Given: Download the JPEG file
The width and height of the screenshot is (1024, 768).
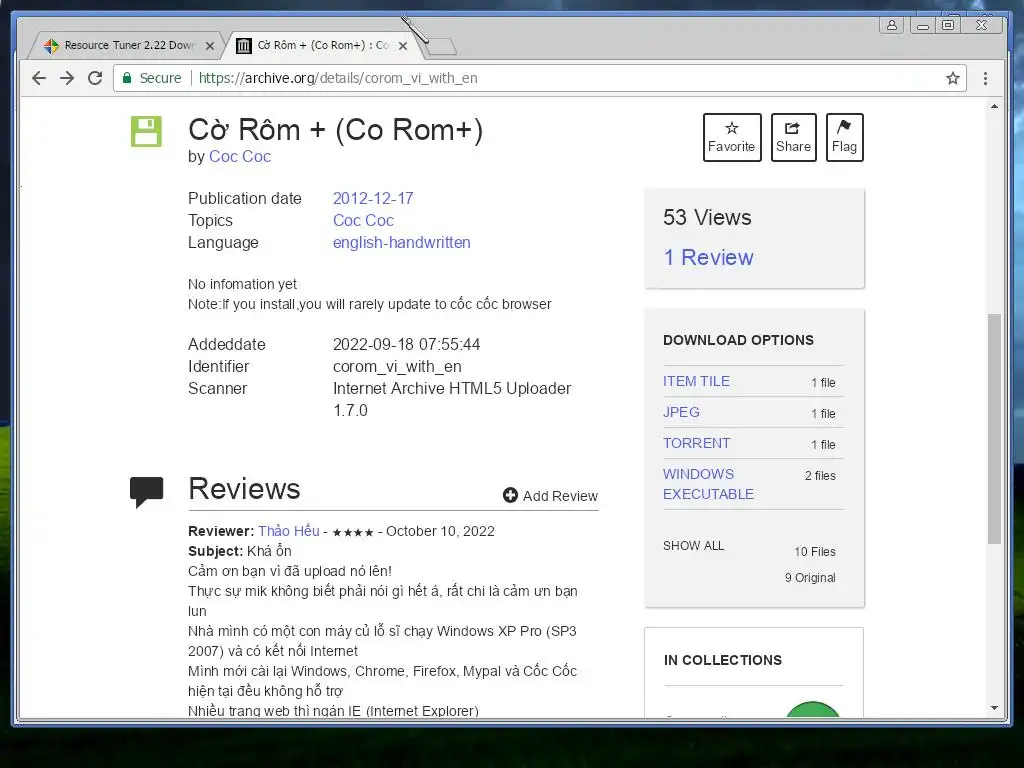Looking at the screenshot, I should 681,412.
